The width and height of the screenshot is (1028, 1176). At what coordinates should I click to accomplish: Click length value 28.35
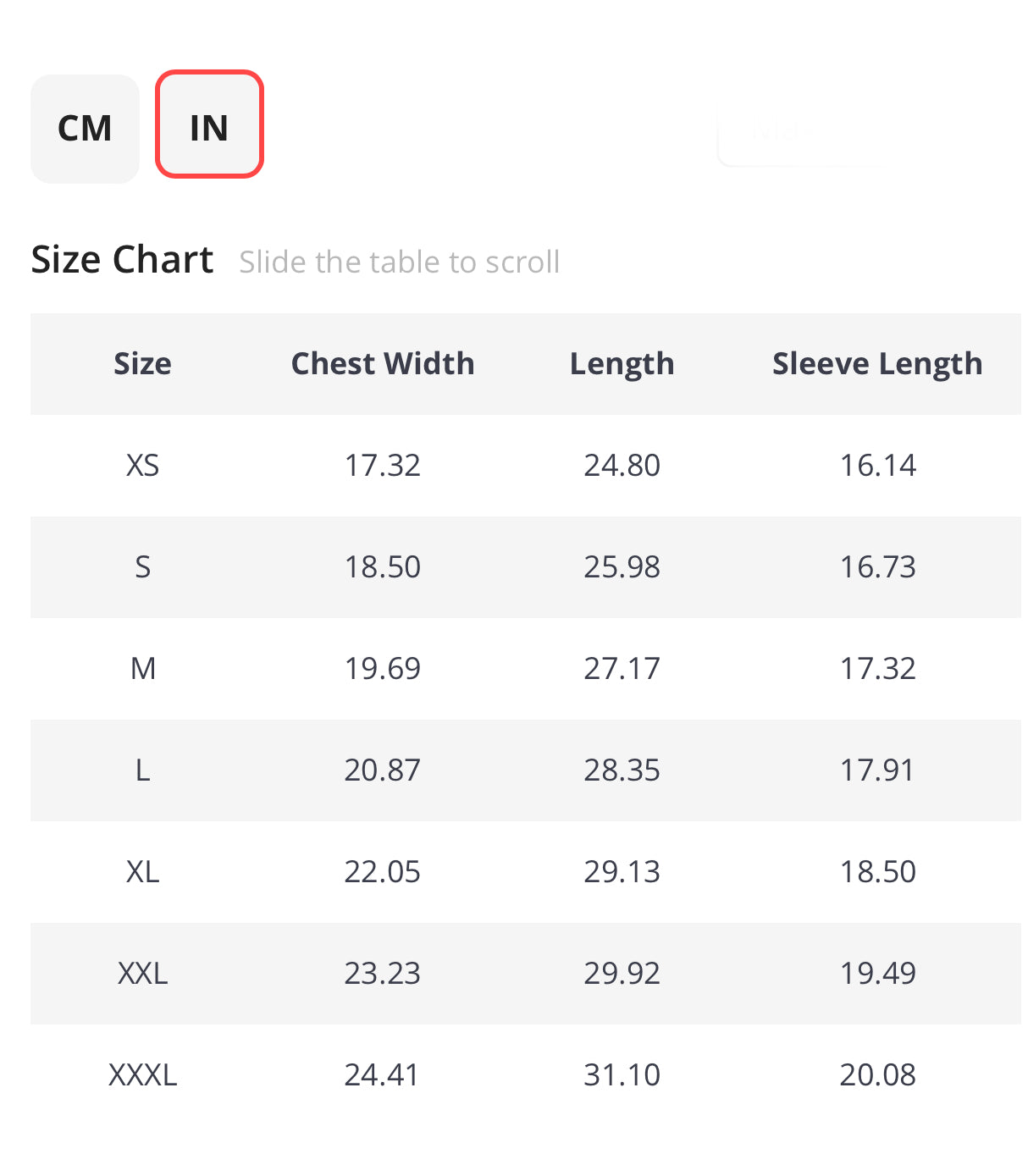tap(622, 770)
